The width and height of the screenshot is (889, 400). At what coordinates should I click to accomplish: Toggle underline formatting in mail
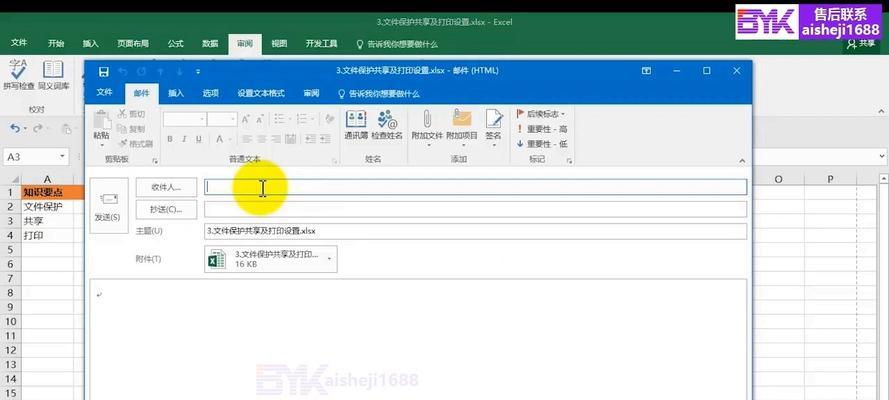pos(198,139)
